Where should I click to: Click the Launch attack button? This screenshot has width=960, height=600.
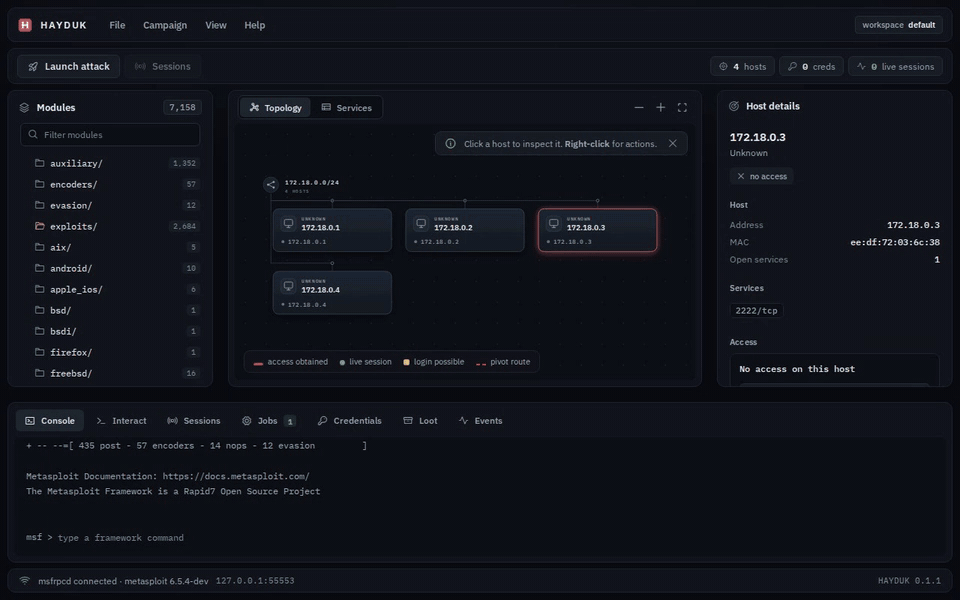69,66
